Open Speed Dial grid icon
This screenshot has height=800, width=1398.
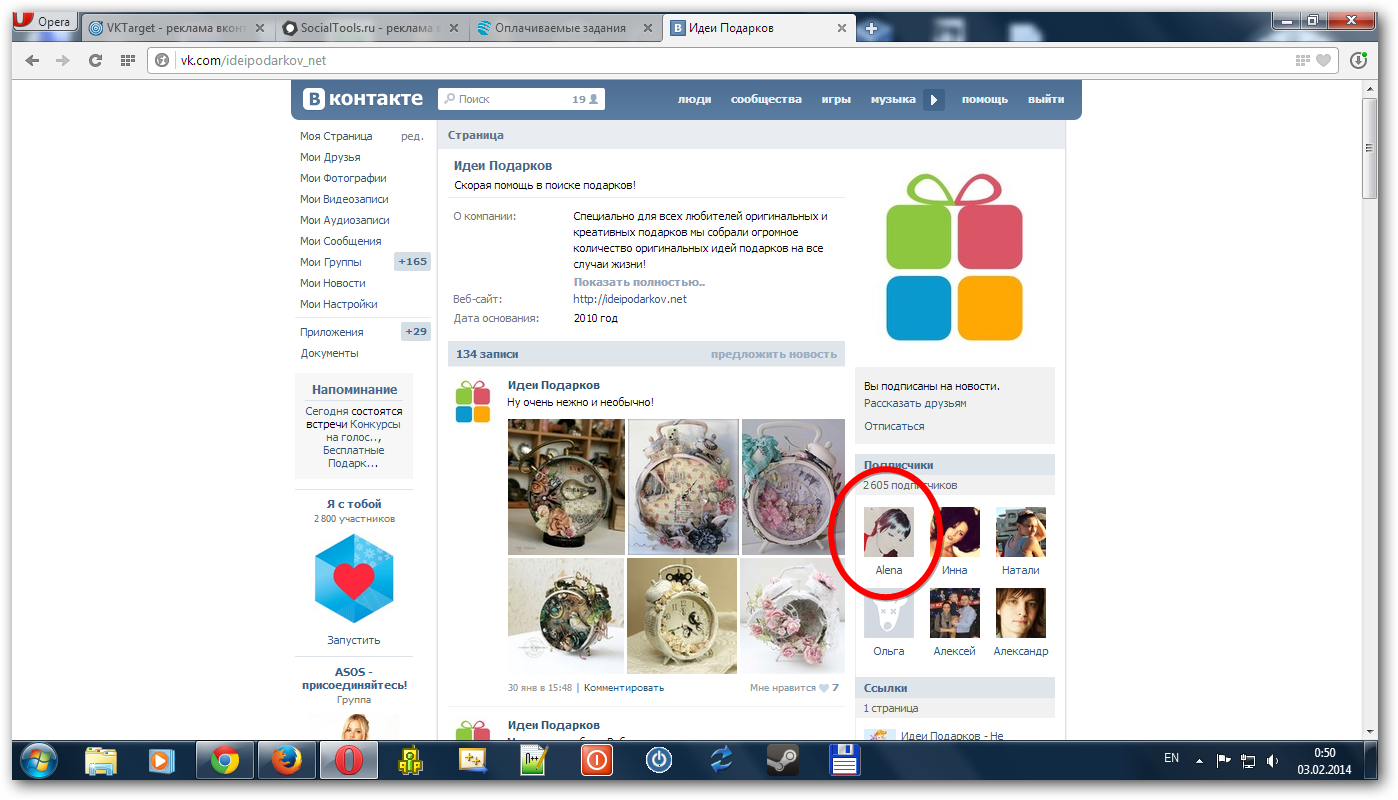(x=127, y=60)
